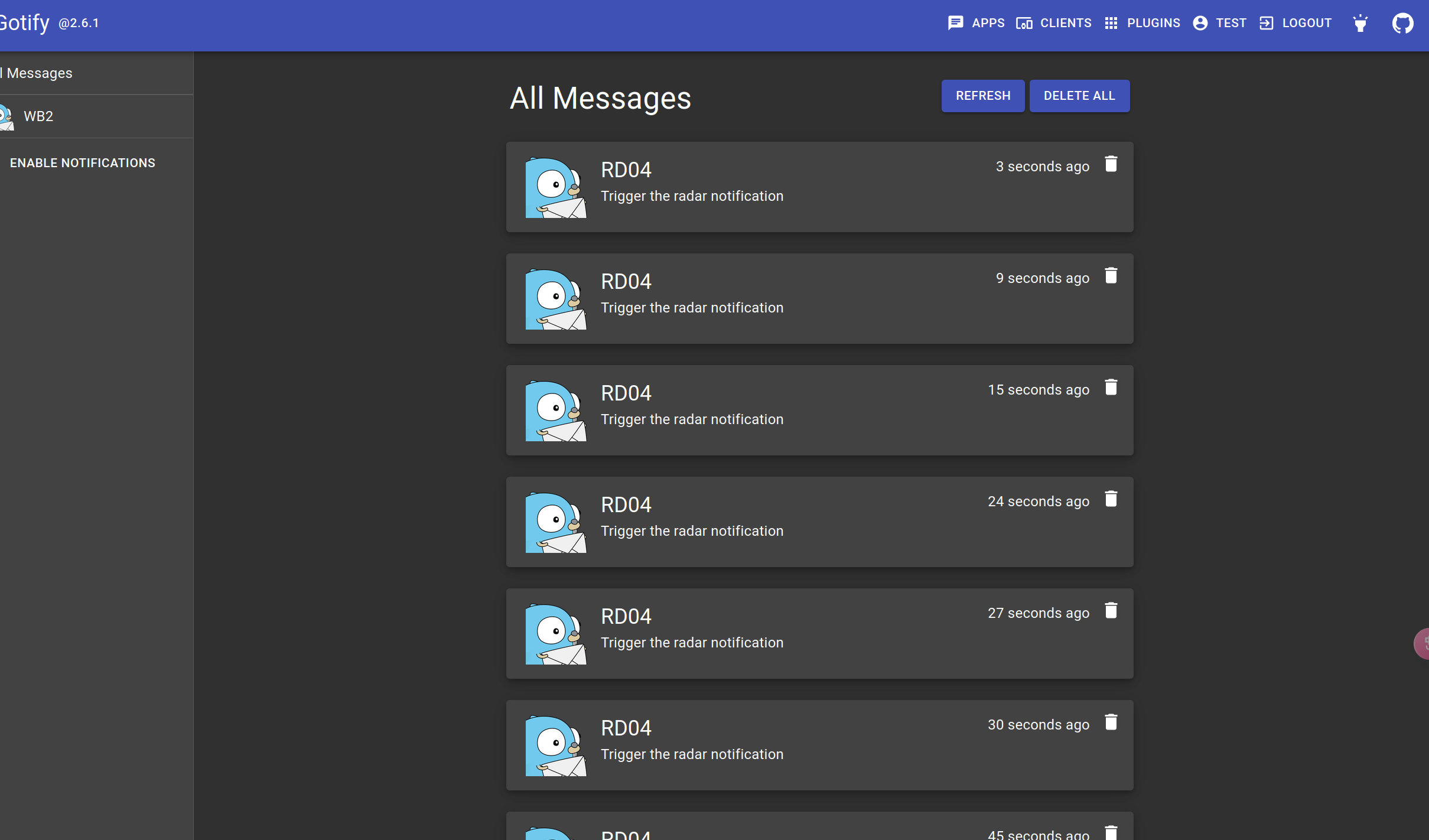Click the RD04 title of the 3 seconds ago message
This screenshot has width=1429, height=840.
626,170
